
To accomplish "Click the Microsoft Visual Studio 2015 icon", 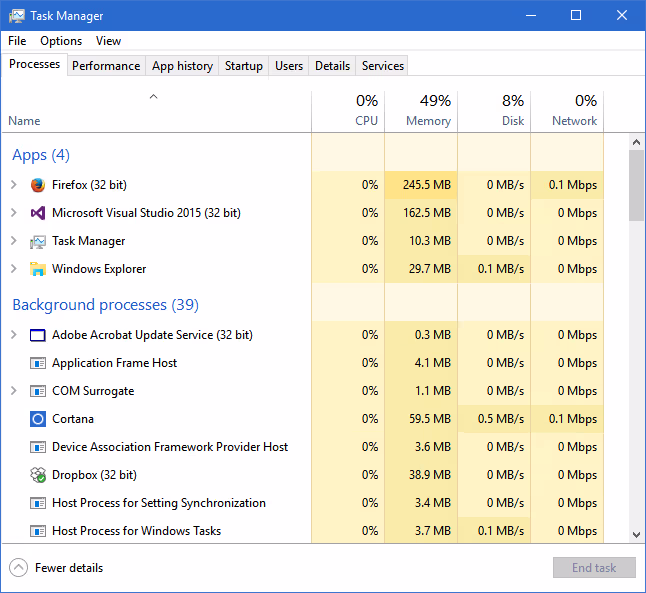I will point(37,213).
